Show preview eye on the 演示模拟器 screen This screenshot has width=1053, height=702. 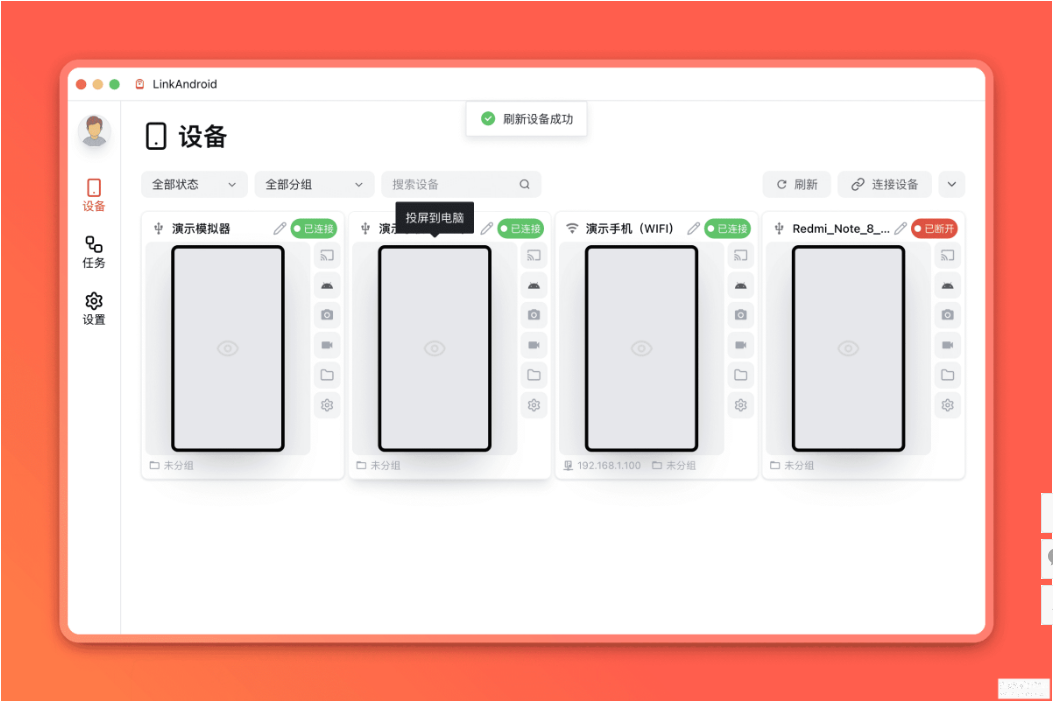228,348
